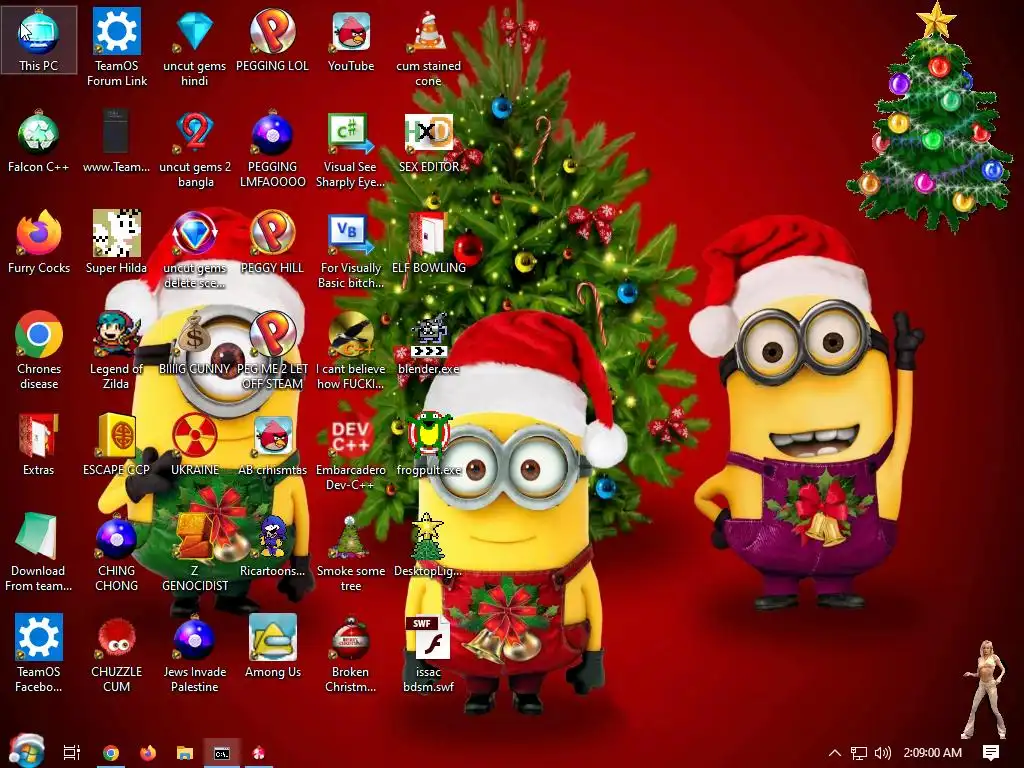Select the Chrones disease Chrome shortcut
Image resolution: width=1024 pixels, height=768 pixels.
click(x=39, y=351)
